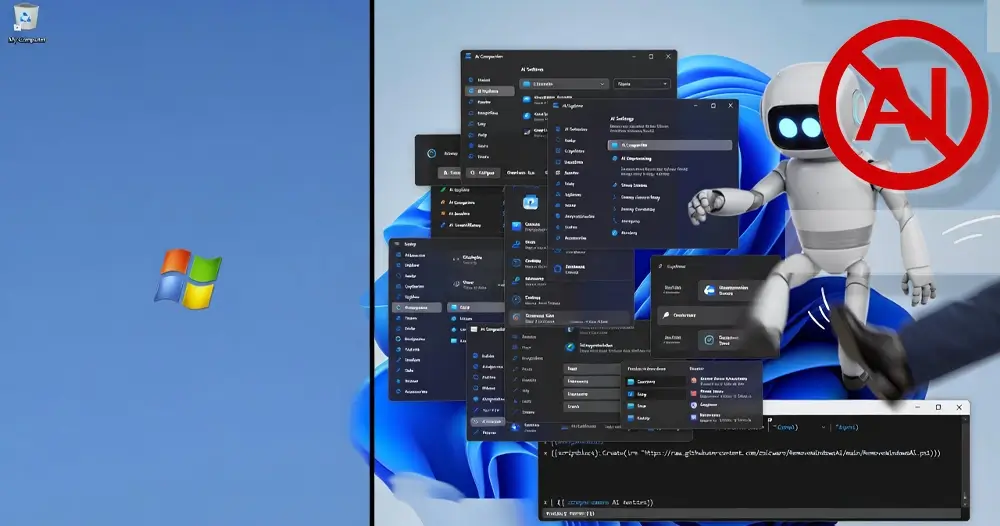
Task: Select the highlighted sidebar item in the rear AI Companion window
Action: (490, 91)
